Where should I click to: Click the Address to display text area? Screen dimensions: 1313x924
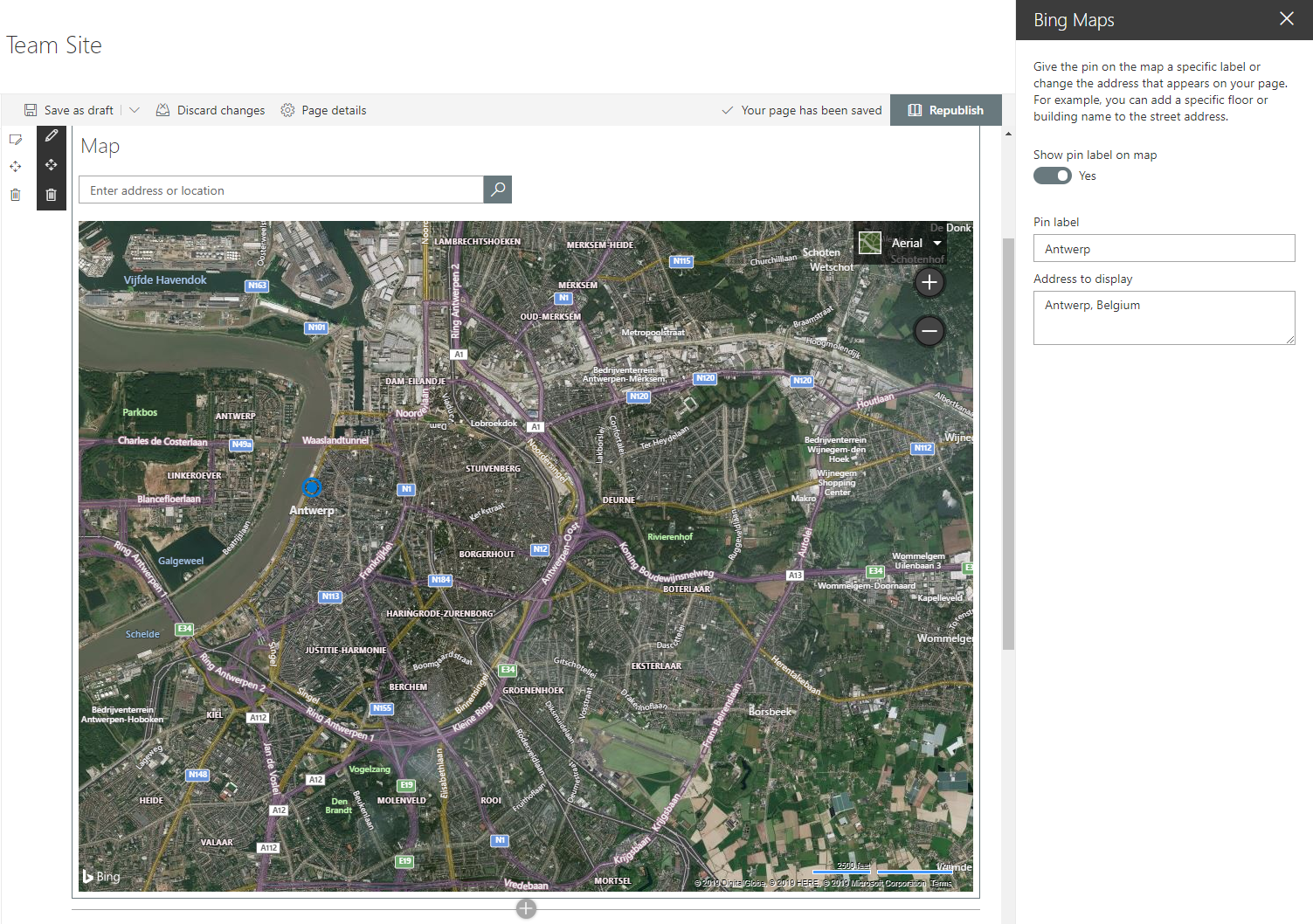tap(1164, 318)
